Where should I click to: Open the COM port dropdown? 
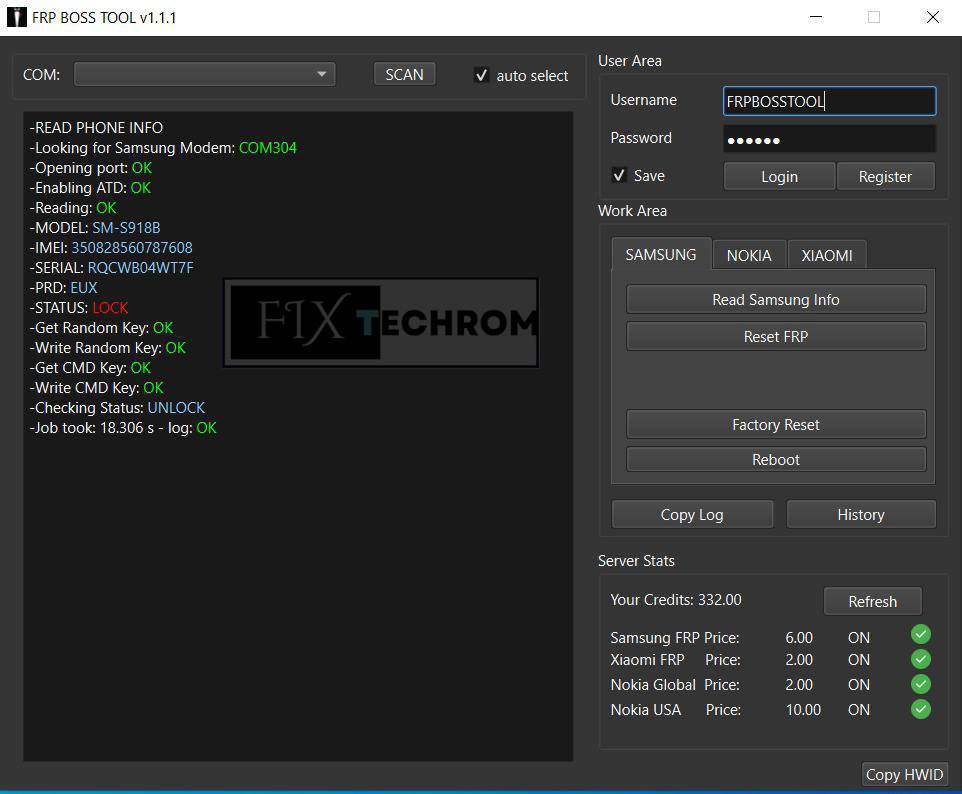coord(204,74)
